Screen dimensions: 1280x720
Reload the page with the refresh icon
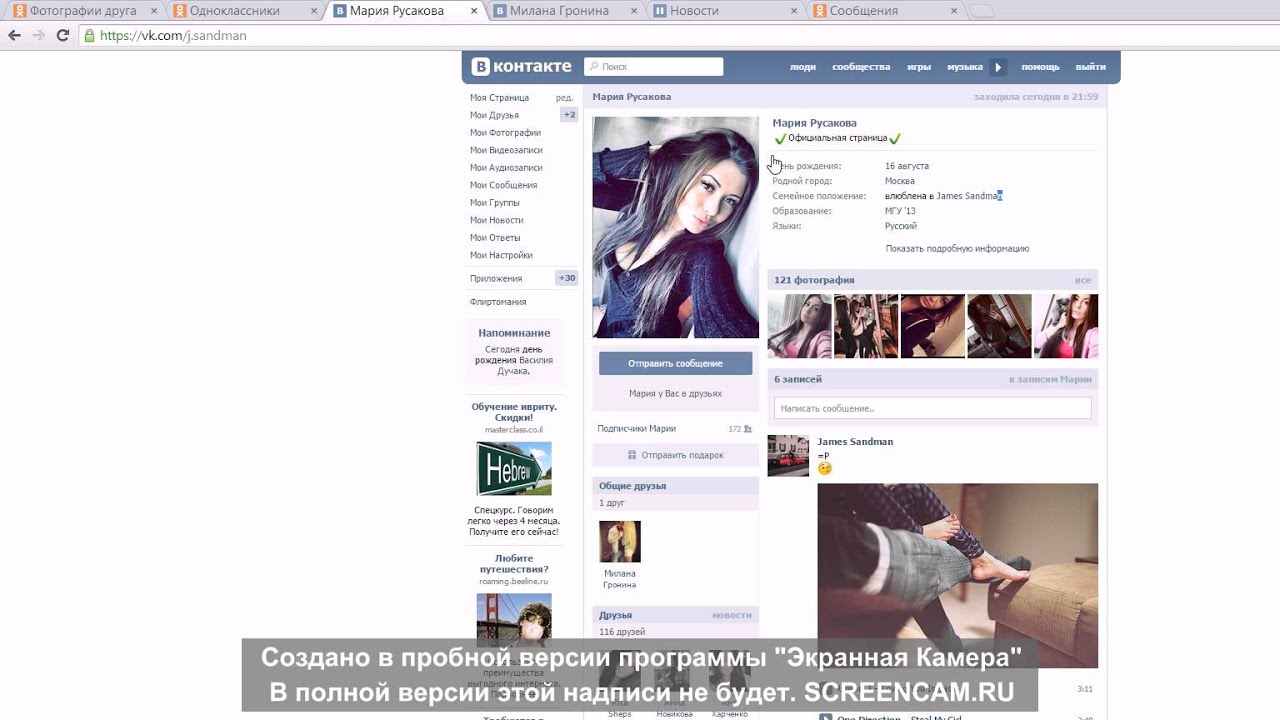point(62,35)
